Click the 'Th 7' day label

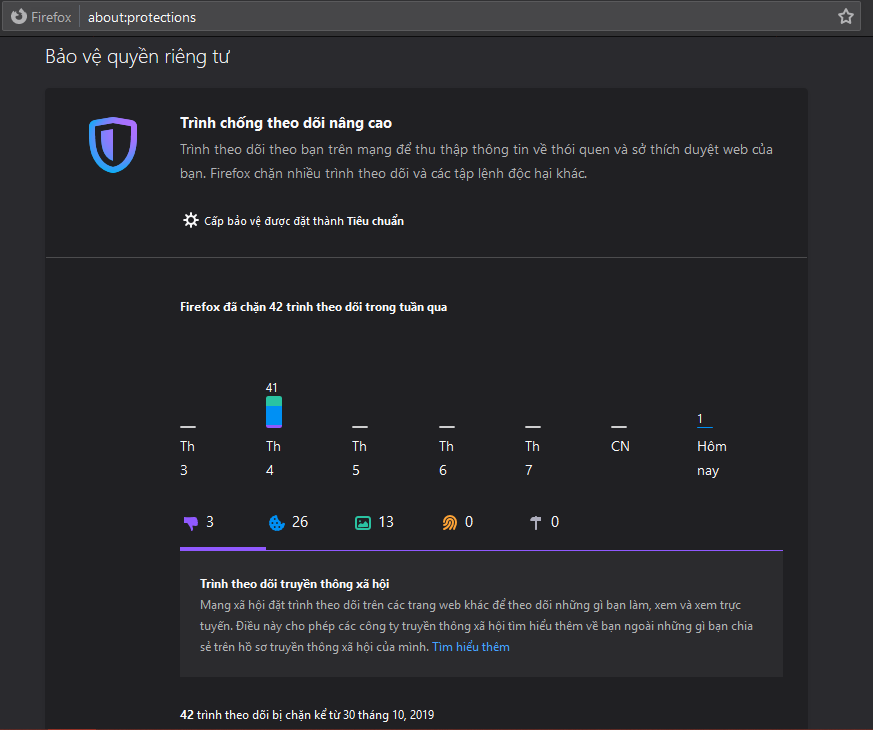pos(532,458)
